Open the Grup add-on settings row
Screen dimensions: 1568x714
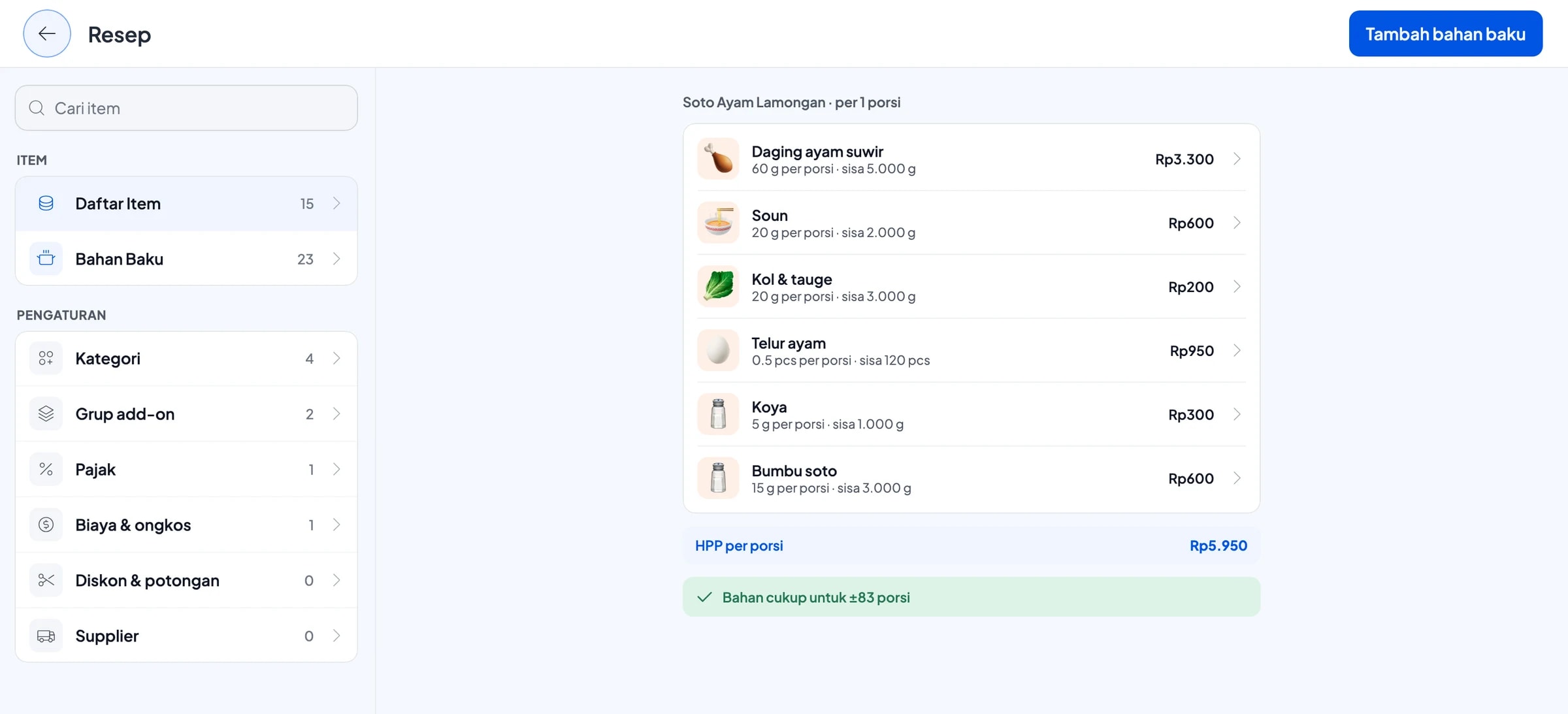pos(186,414)
